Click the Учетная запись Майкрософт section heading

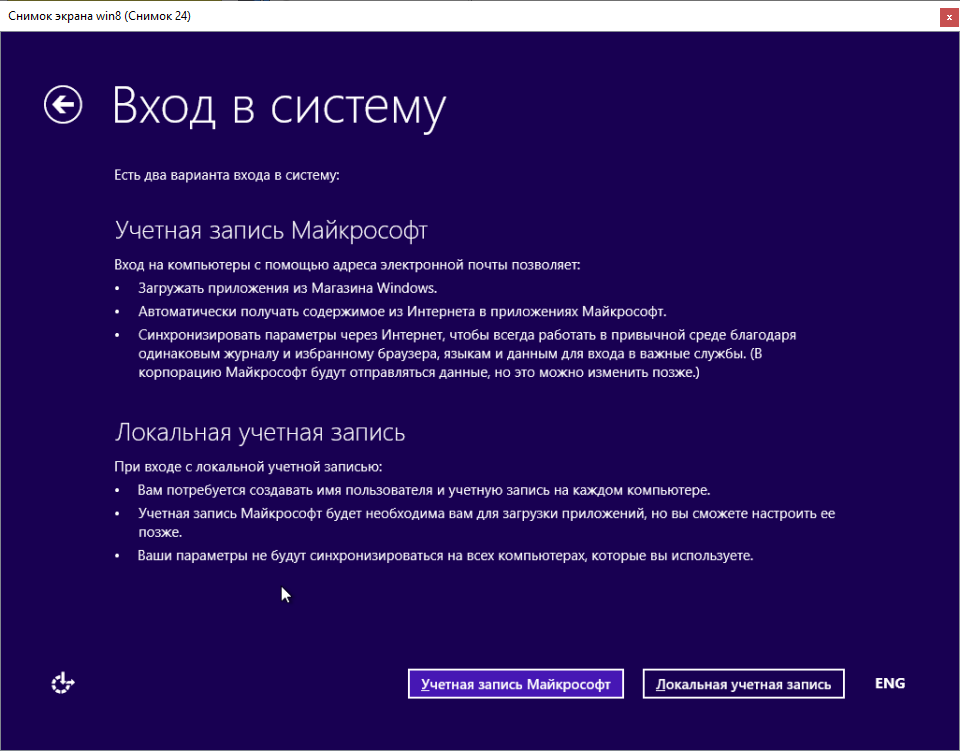tap(271, 231)
